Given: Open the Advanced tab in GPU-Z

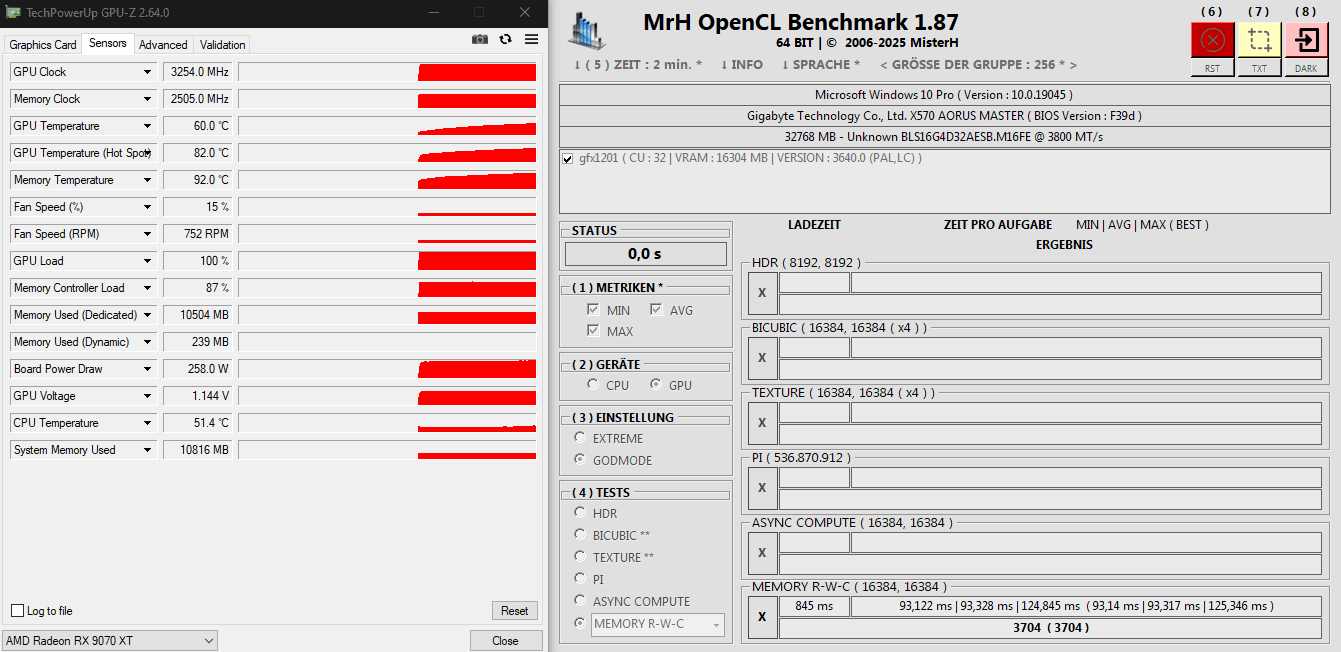Looking at the screenshot, I should click(x=163, y=45).
